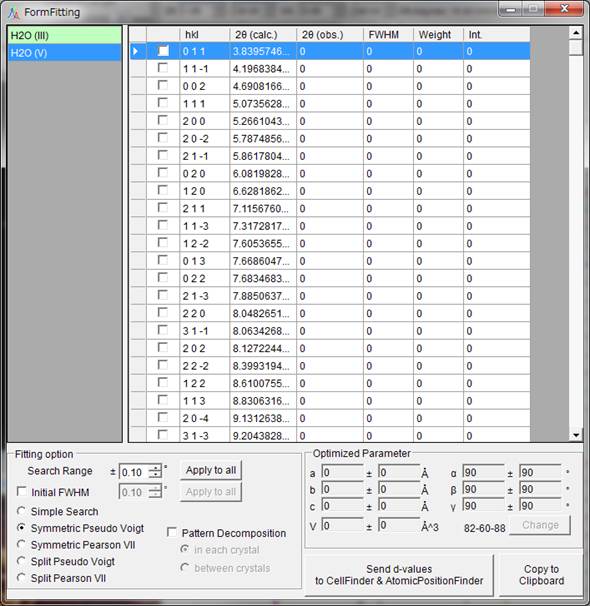Screen dimensions: 590x606
Task: Click the Search Range value field
Action: (x=134, y=472)
